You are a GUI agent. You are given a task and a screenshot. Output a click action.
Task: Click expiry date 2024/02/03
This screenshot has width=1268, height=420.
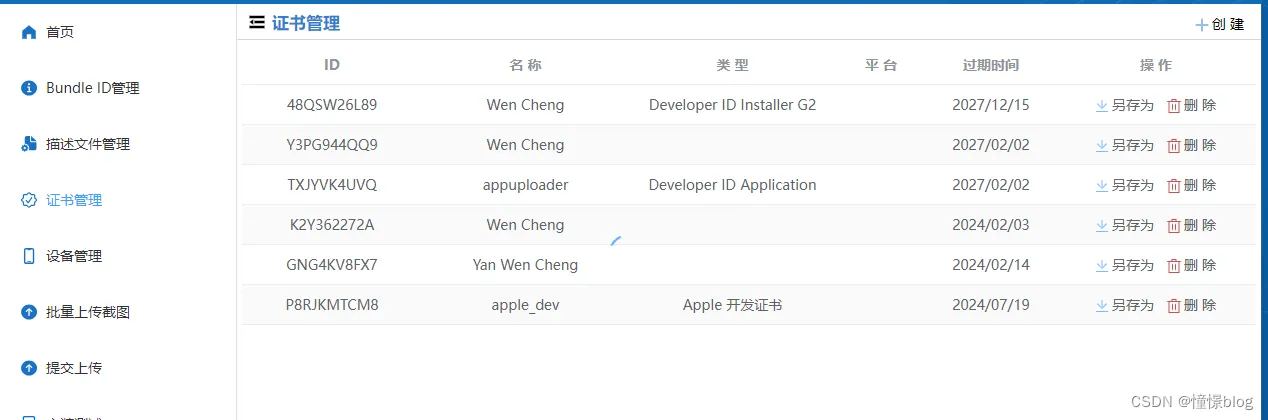tap(991, 225)
